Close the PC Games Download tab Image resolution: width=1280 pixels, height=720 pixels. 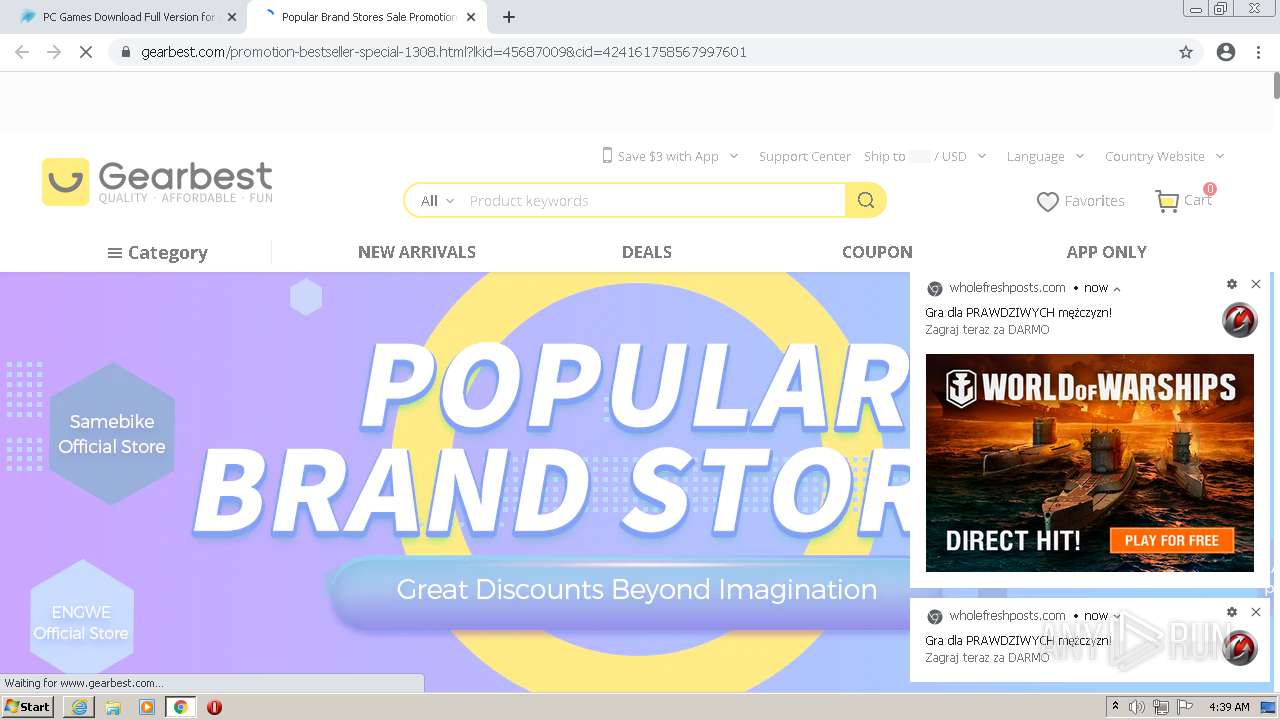click(x=232, y=17)
